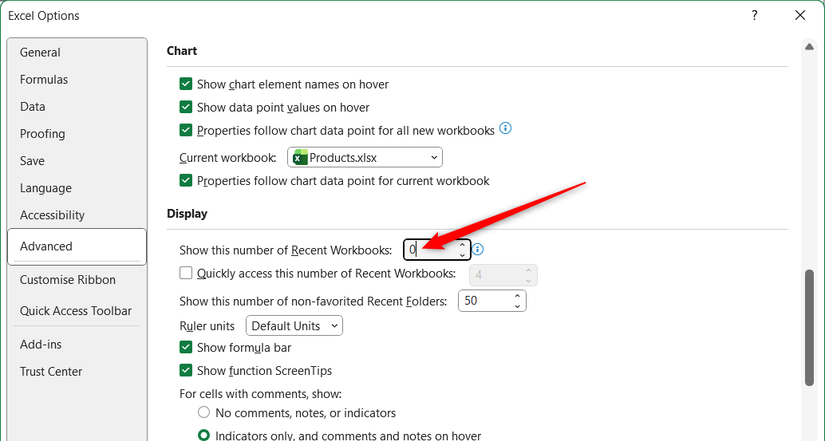Click the vertical scrollbar thumb
Image resolution: width=825 pixels, height=441 pixels.
[809, 328]
